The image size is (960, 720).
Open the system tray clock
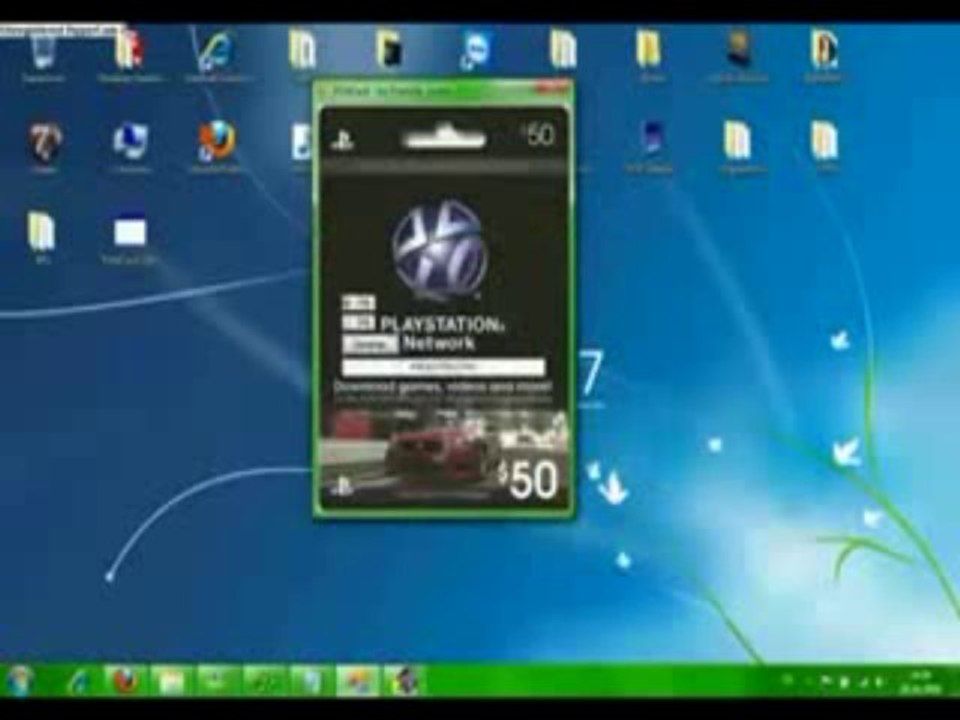(x=920, y=681)
